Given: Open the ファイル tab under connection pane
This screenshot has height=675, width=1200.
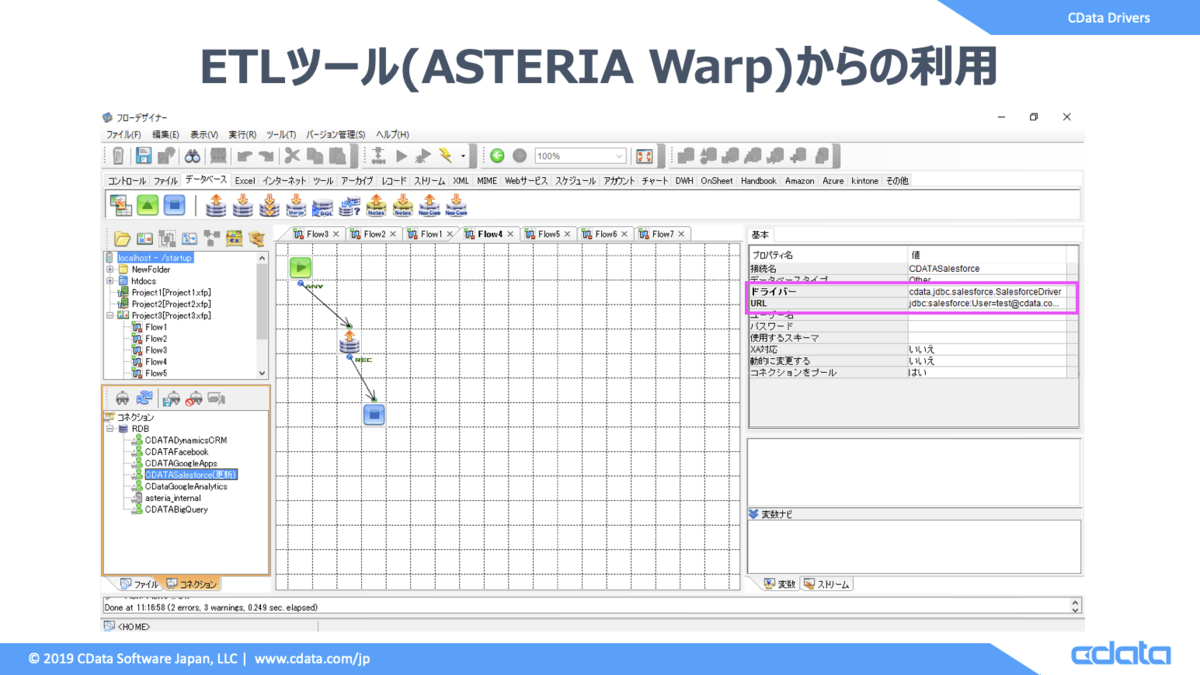Looking at the screenshot, I should point(139,583).
